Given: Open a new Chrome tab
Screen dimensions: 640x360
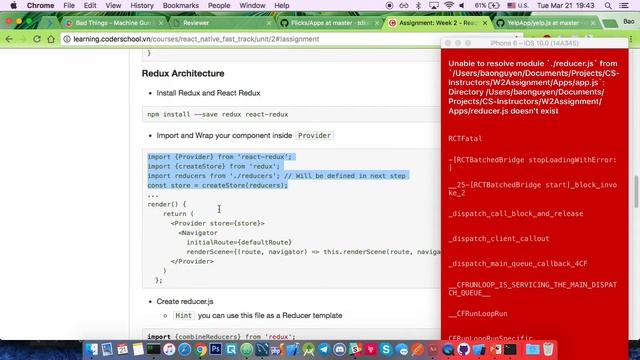Looking at the screenshot, I should [610, 24].
